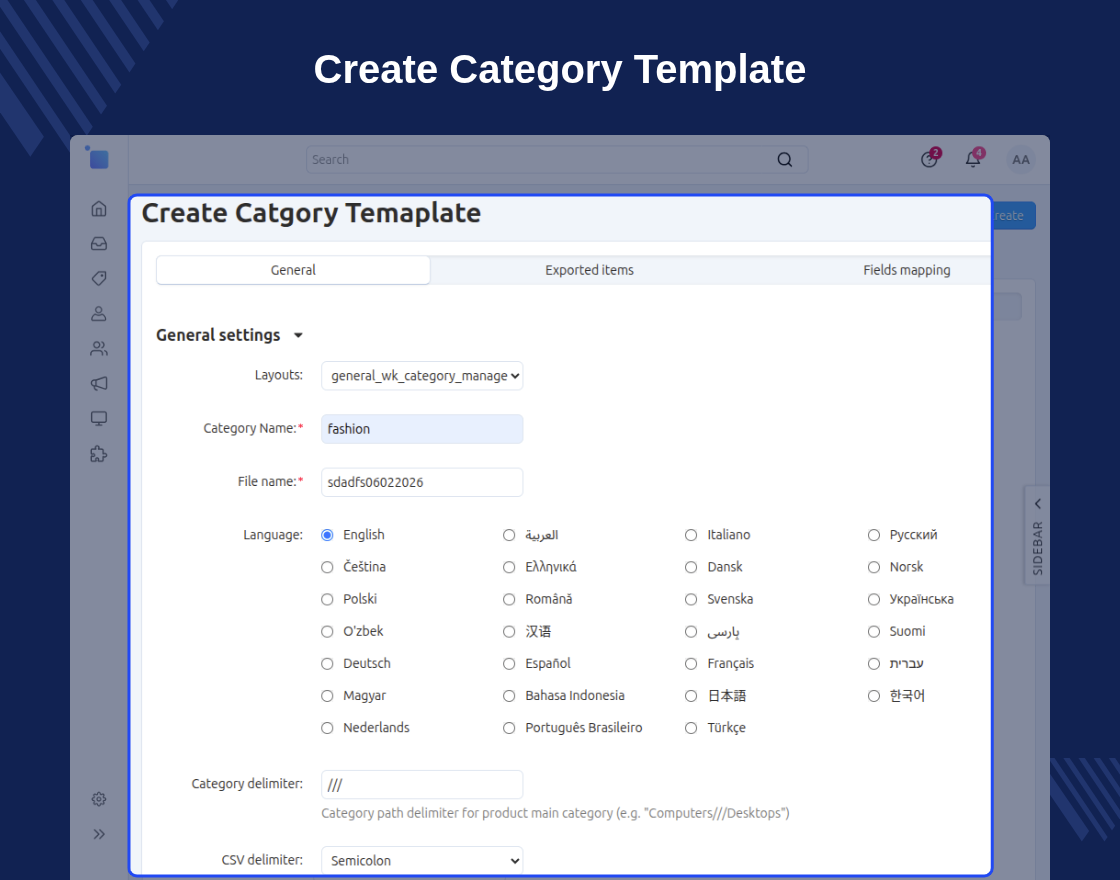The height and width of the screenshot is (880, 1120).
Task: Open the home icon in sidebar
Action: (99, 209)
